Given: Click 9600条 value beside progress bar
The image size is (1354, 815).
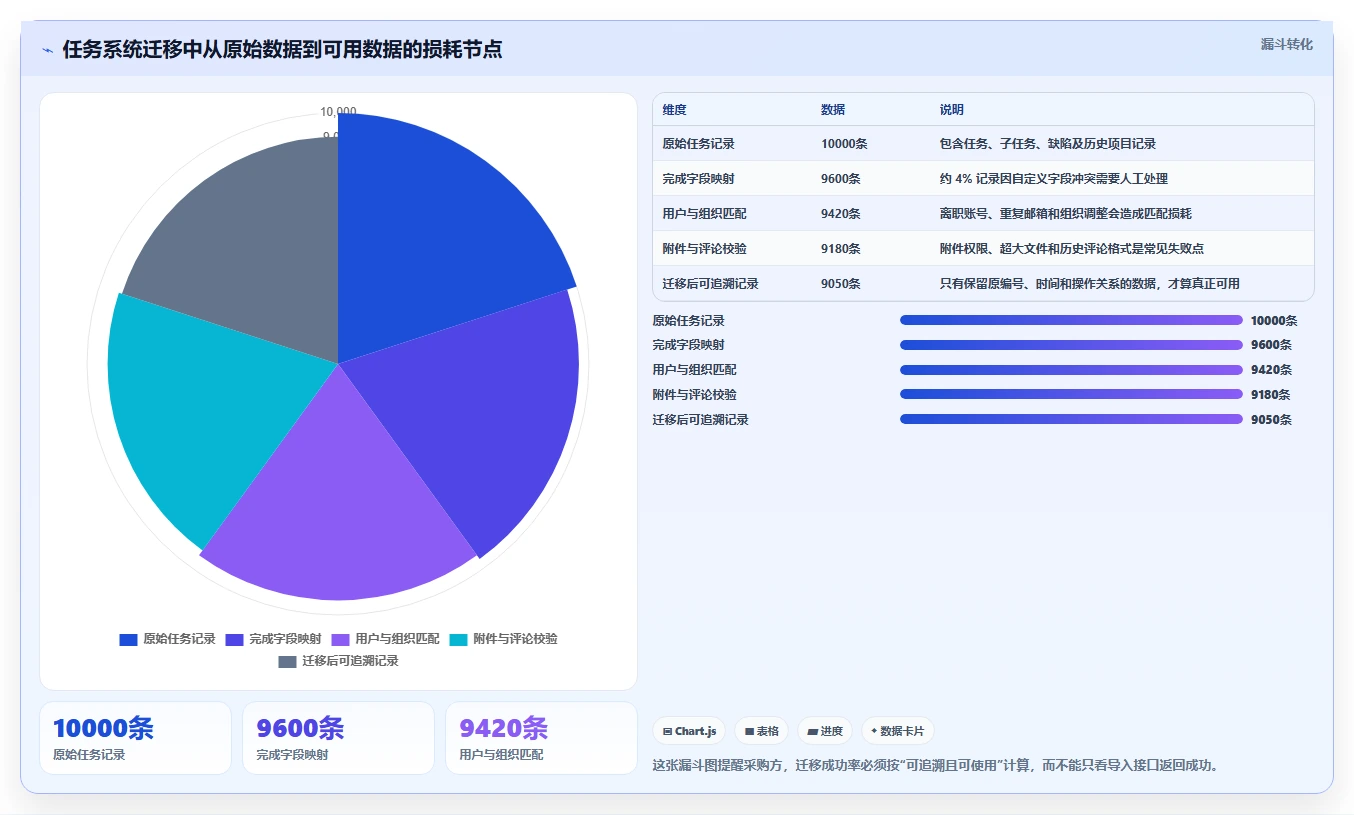Looking at the screenshot, I should coord(1271,345).
